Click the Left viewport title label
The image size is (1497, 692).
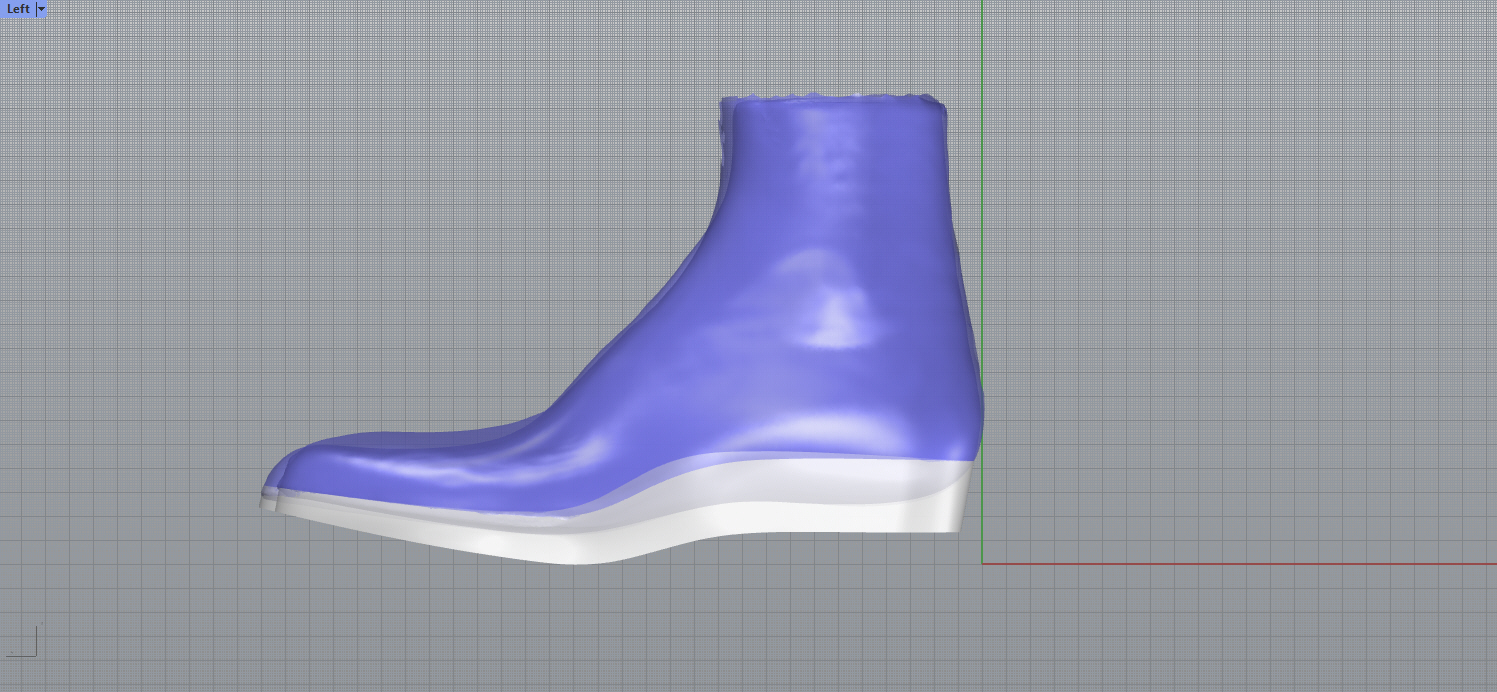(18, 8)
